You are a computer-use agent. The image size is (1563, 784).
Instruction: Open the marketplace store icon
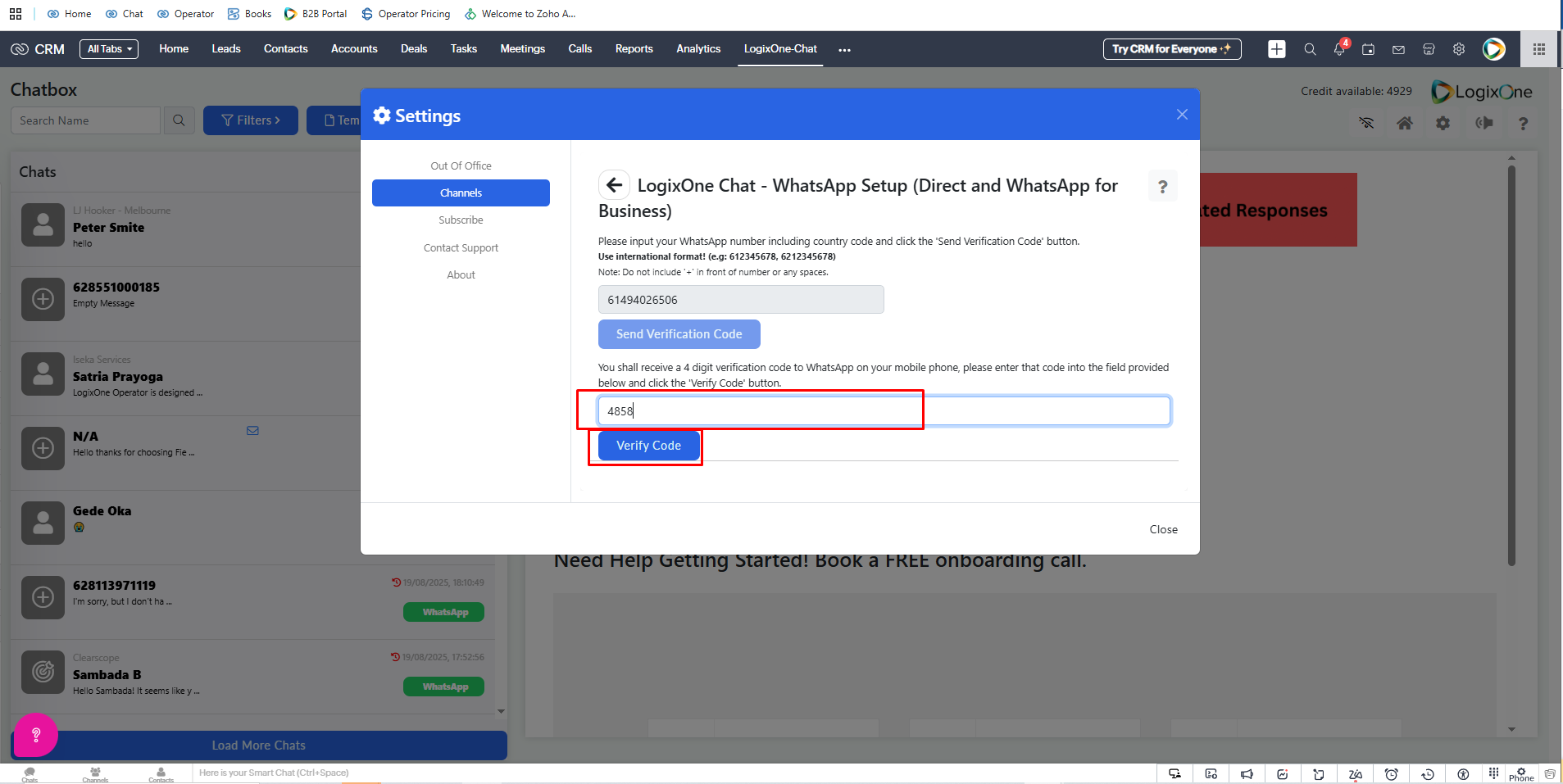pos(1429,49)
